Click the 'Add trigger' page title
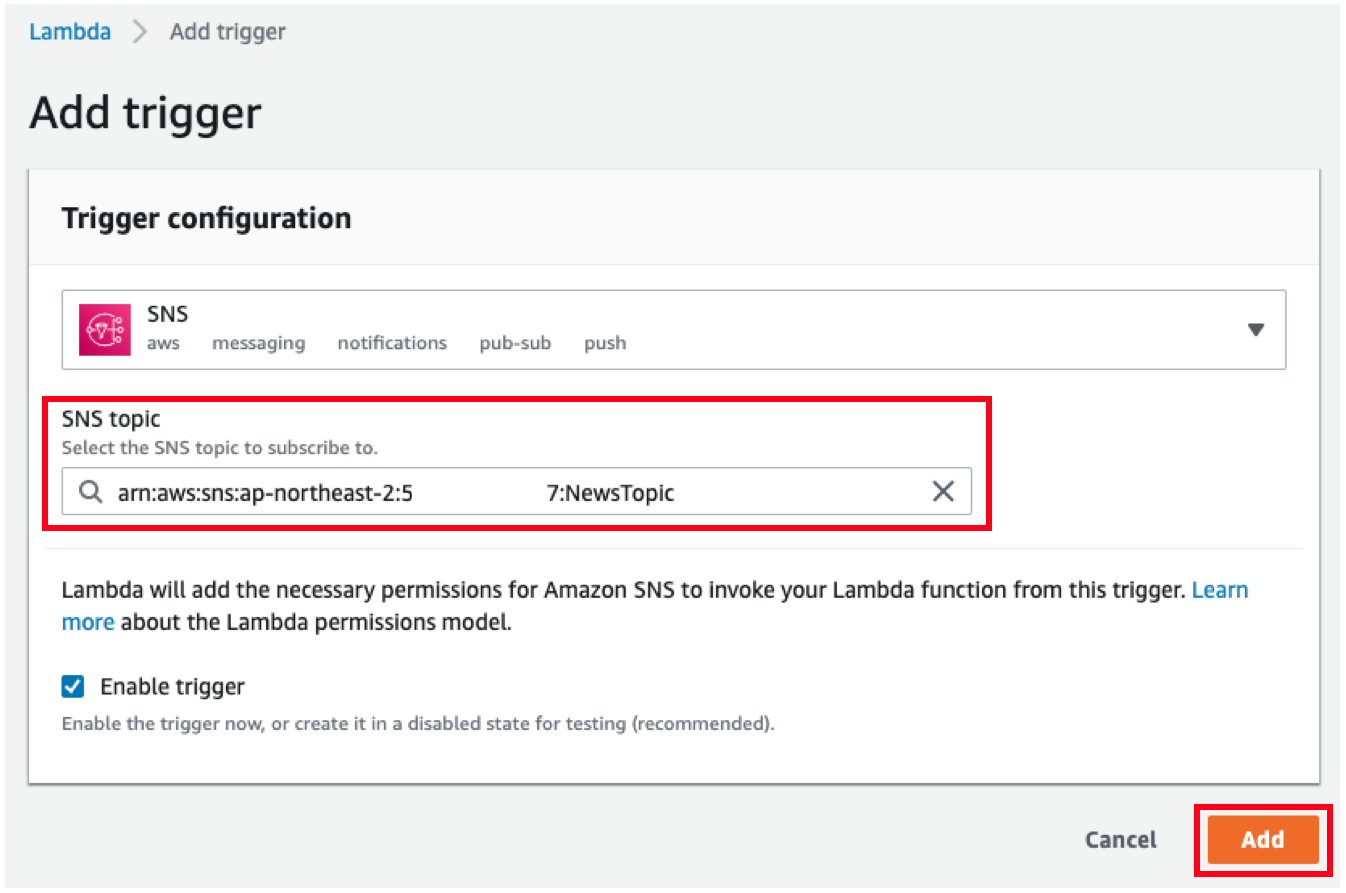The image size is (1346, 893). tap(146, 113)
